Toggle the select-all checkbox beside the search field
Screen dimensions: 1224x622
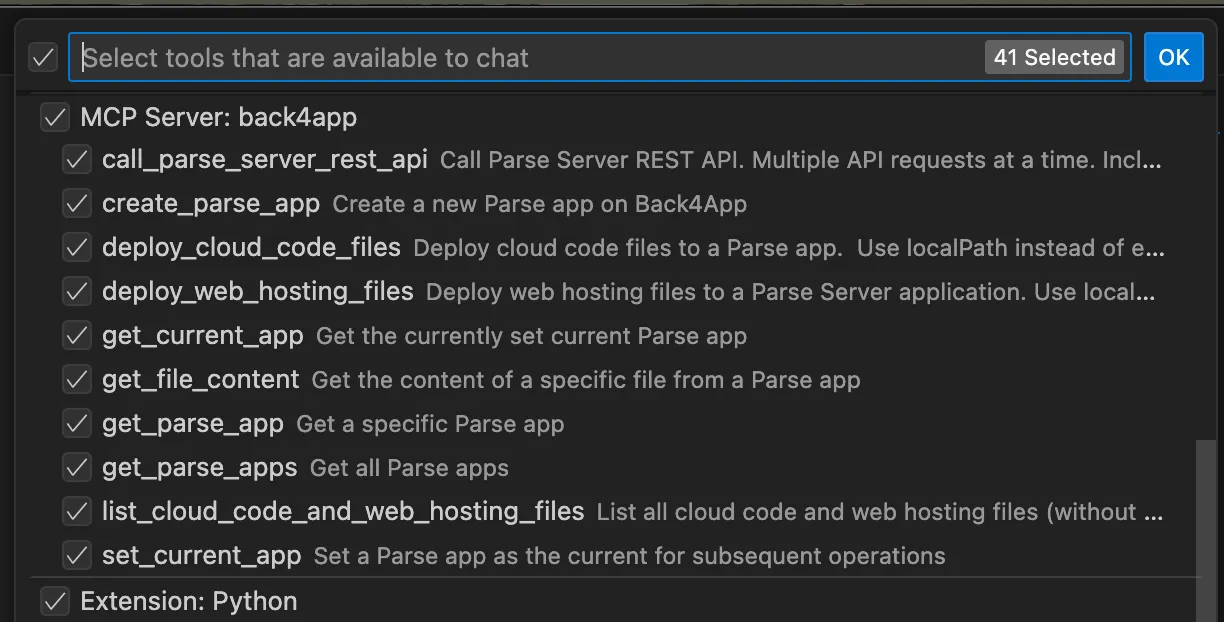coord(43,57)
